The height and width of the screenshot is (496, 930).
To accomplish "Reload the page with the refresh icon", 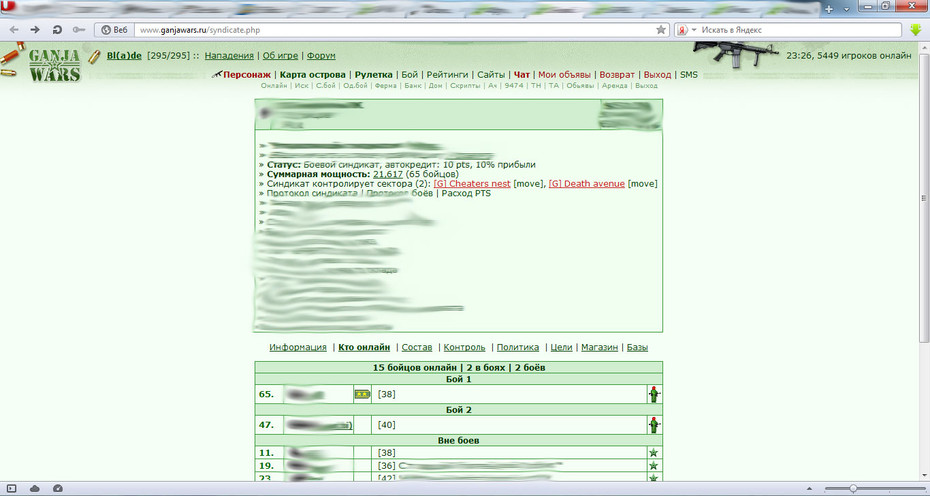I will [57, 30].
